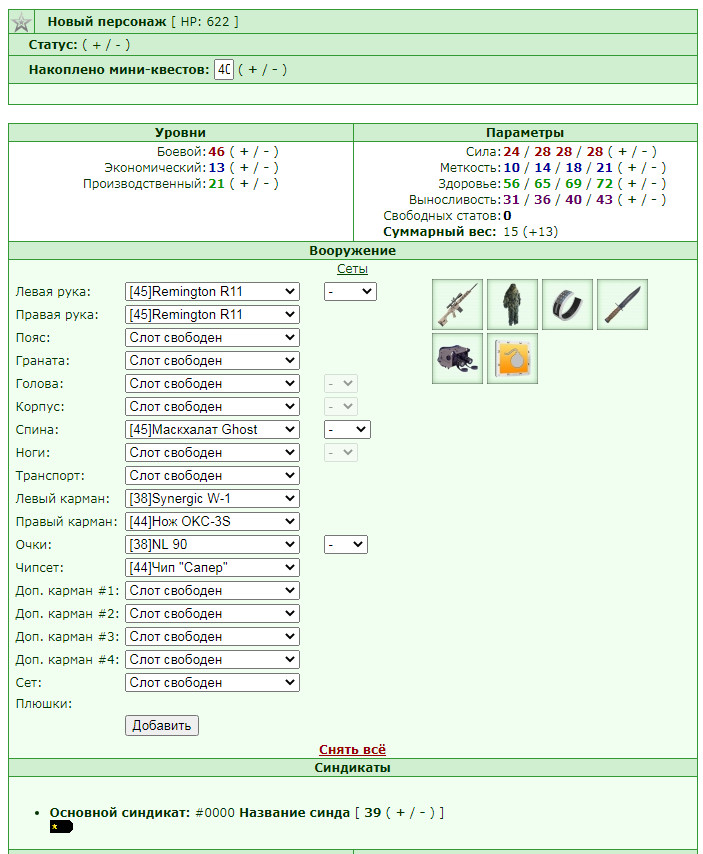This screenshot has height=854, width=703.
Task: Expand the Ноги slot dropdown
Action: click(x=212, y=453)
